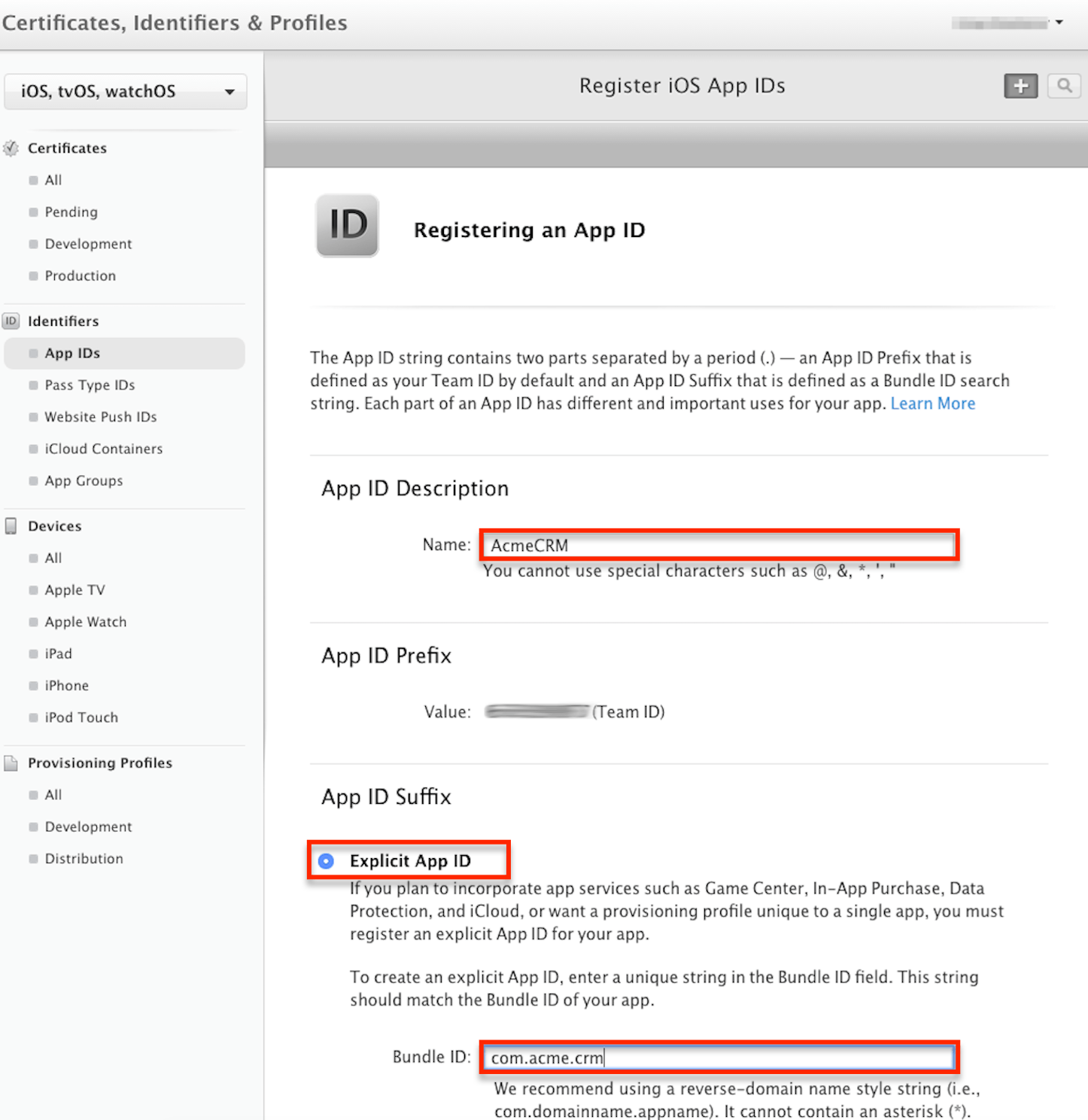
Task: Open All under Provisioning Profiles
Action: click(x=53, y=795)
